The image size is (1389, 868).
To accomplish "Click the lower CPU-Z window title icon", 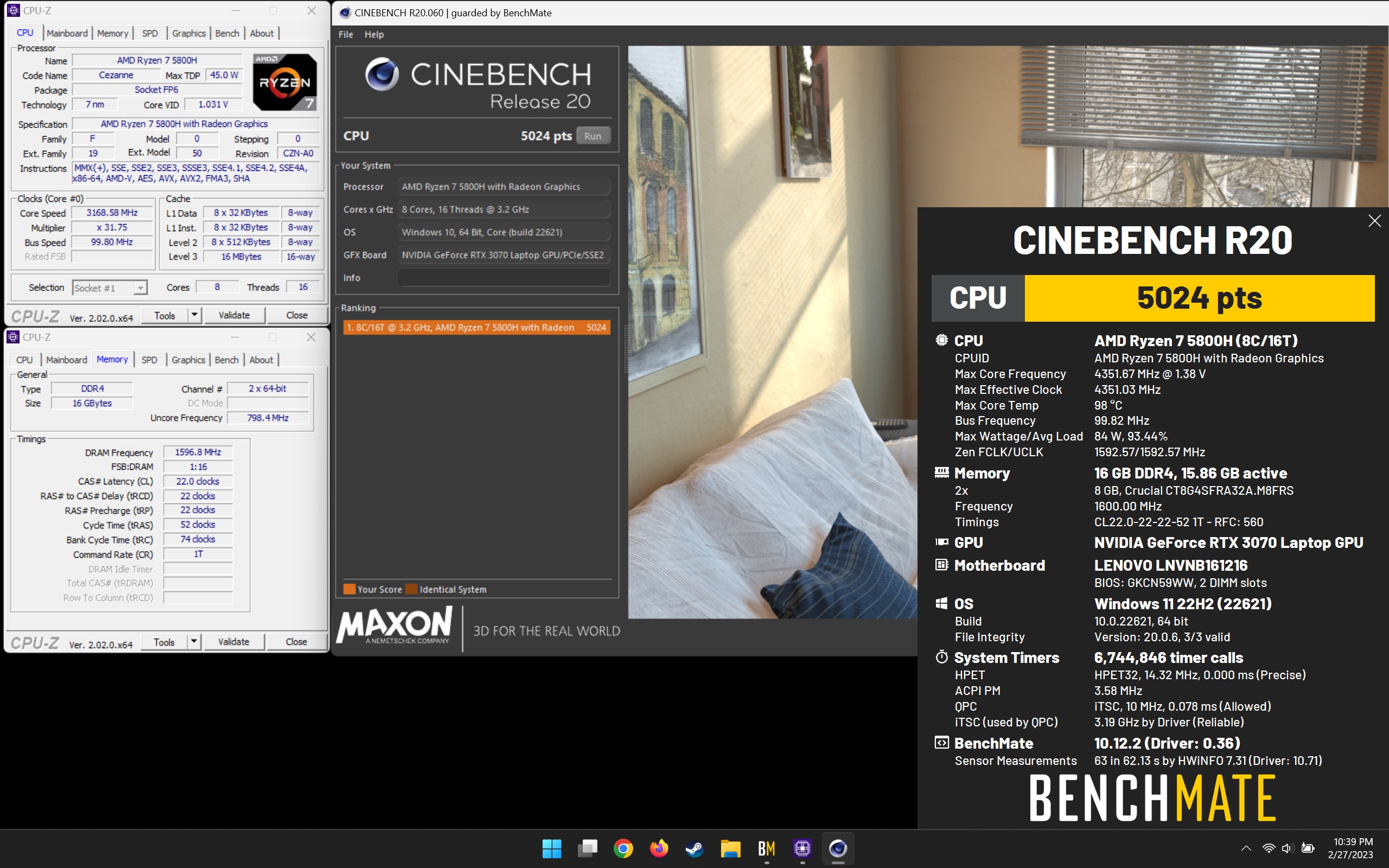I will coord(13,337).
